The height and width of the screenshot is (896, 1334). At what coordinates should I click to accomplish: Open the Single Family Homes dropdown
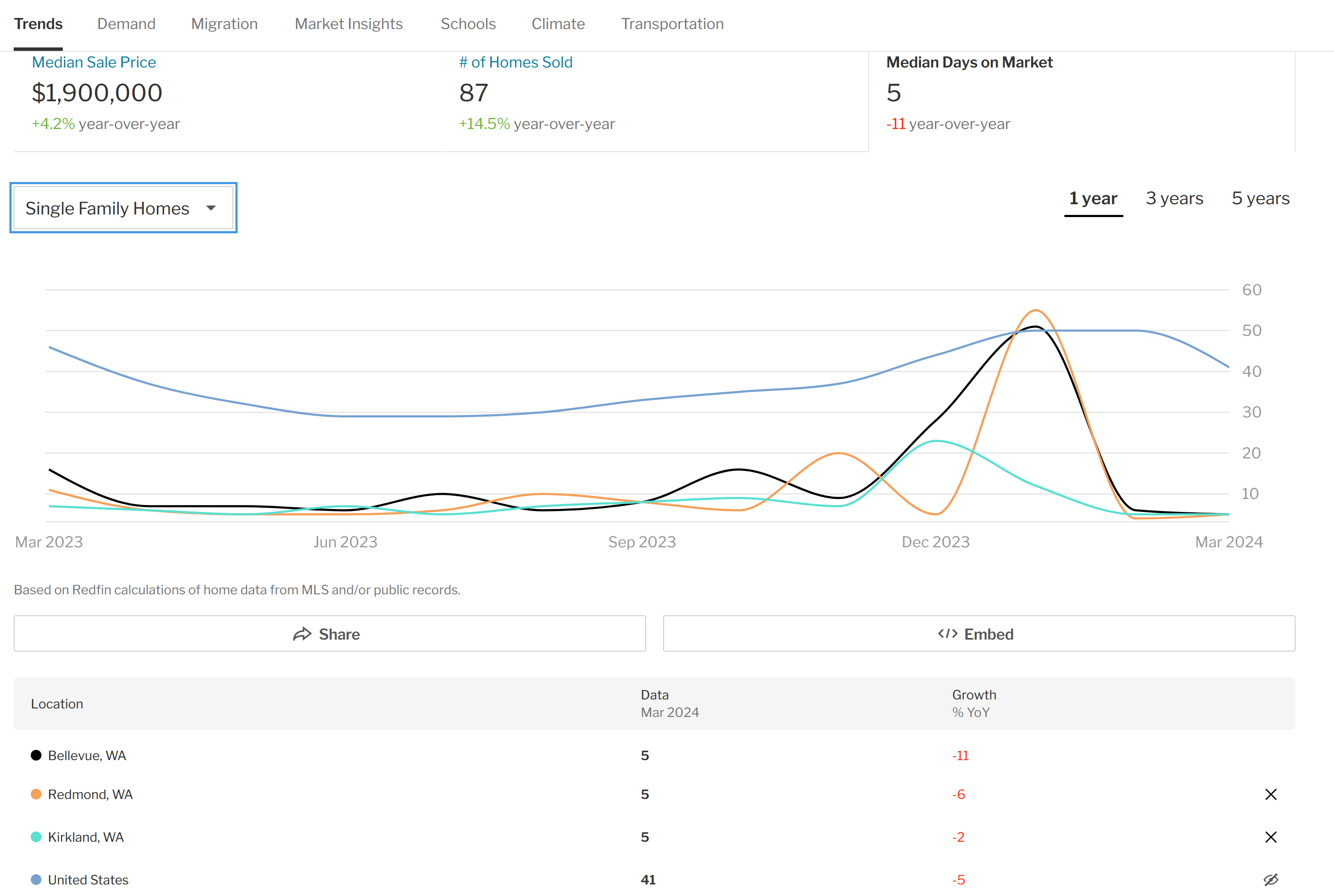click(123, 208)
